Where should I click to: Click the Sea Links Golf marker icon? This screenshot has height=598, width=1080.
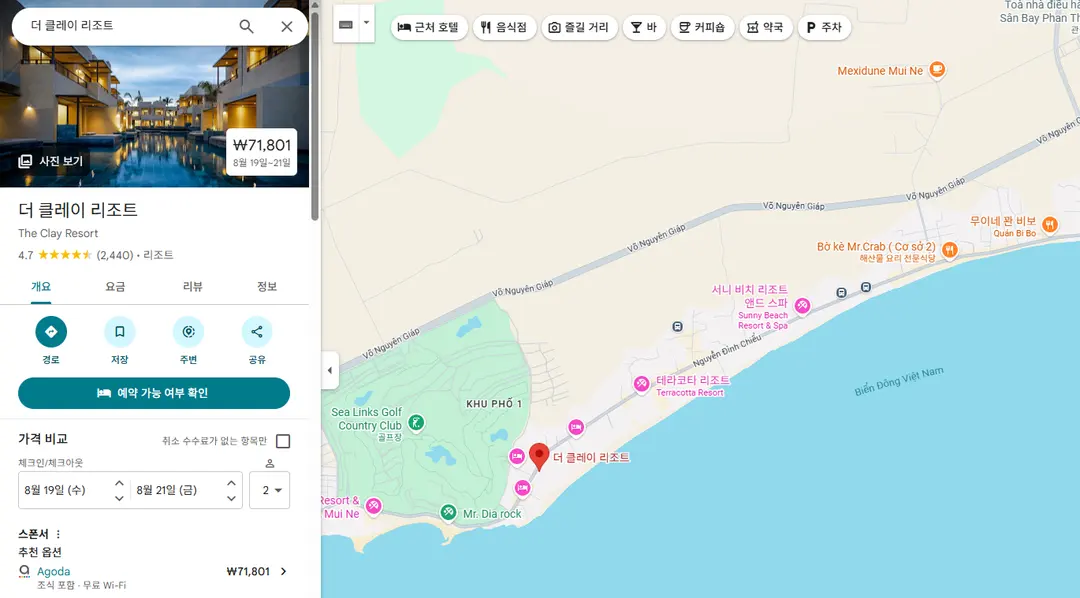(x=415, y=422)
